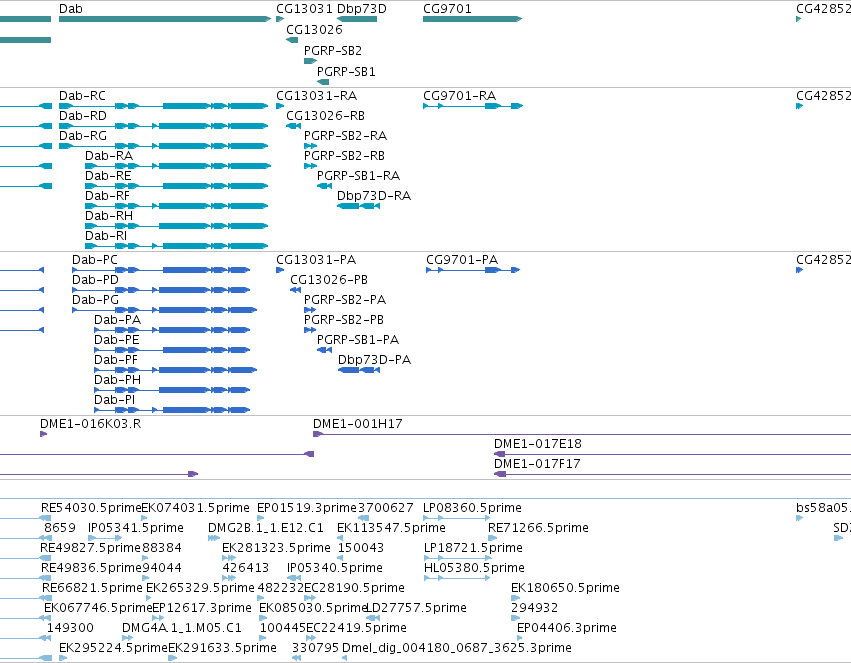The height and width of the screenshot is (663, 851).
Task: Select the Dab-RC transcript label
Action: (x=82, y=96)
